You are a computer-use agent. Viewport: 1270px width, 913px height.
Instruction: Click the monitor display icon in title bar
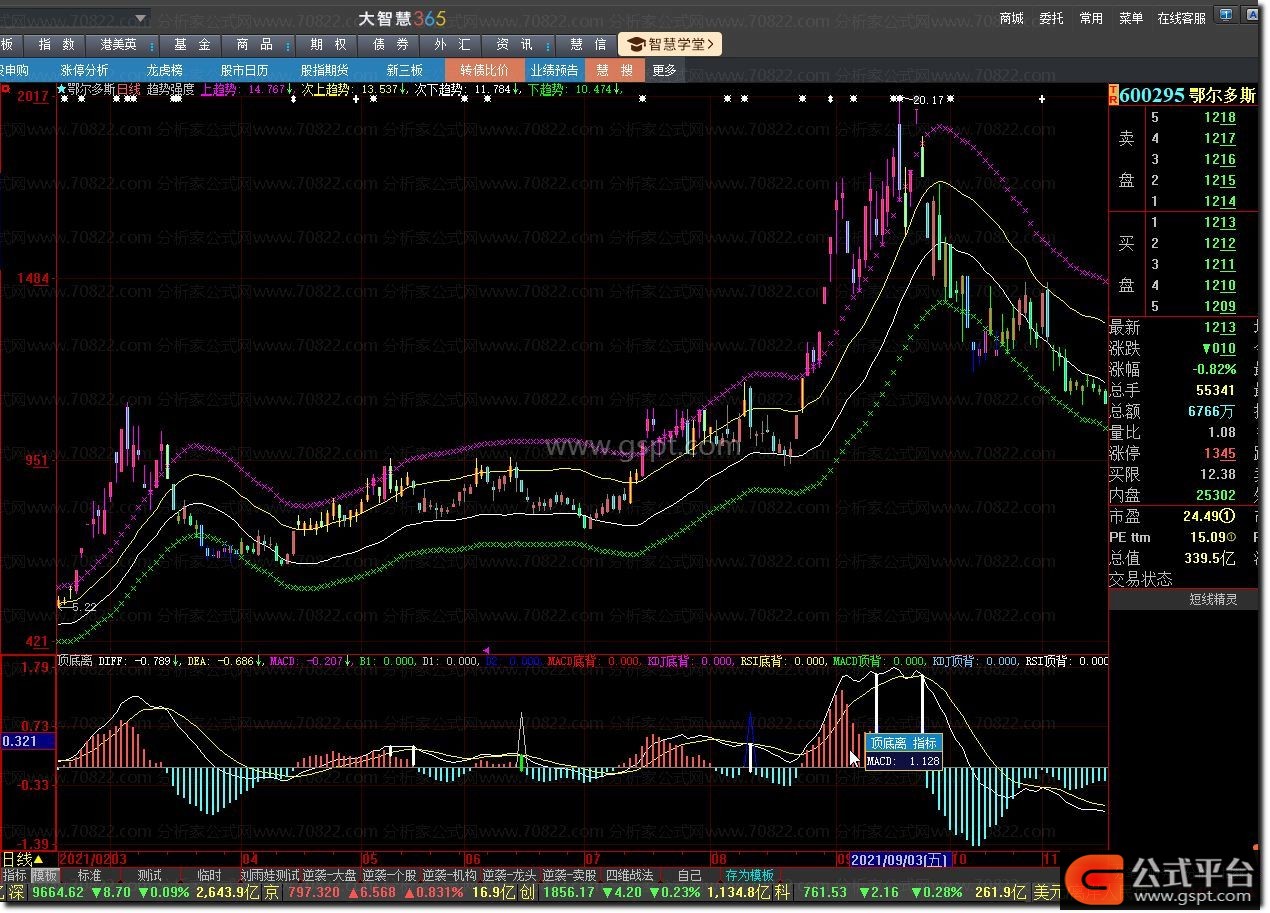coord(1225,16)
